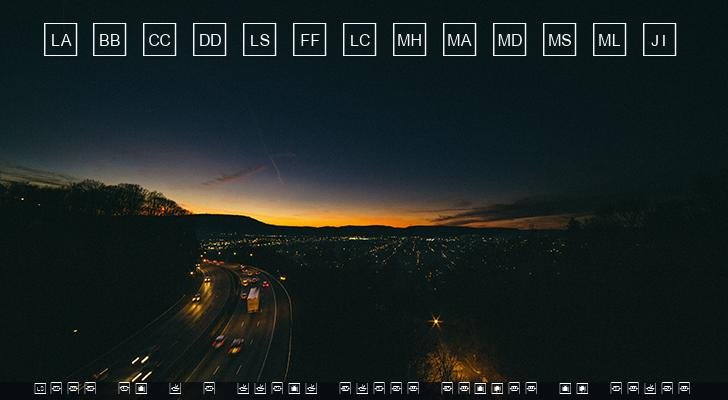This screenshot has height=400, width=728.
Task: Click the leftmost icon in bottom strip
Action: coord(40,388)
